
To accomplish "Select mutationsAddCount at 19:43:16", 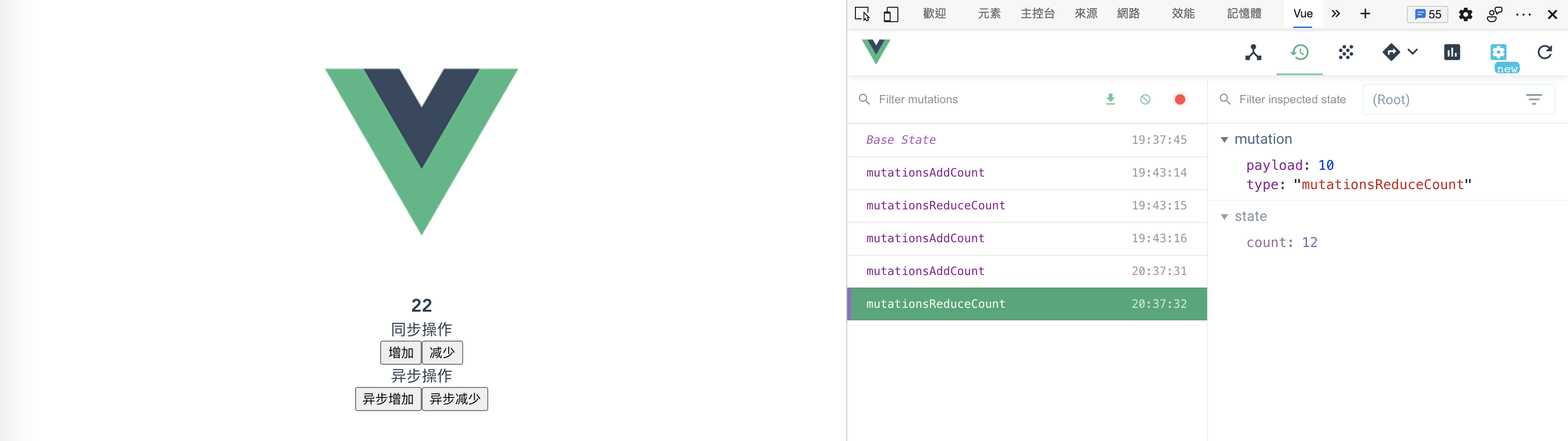I will [x=1027, y=239].
